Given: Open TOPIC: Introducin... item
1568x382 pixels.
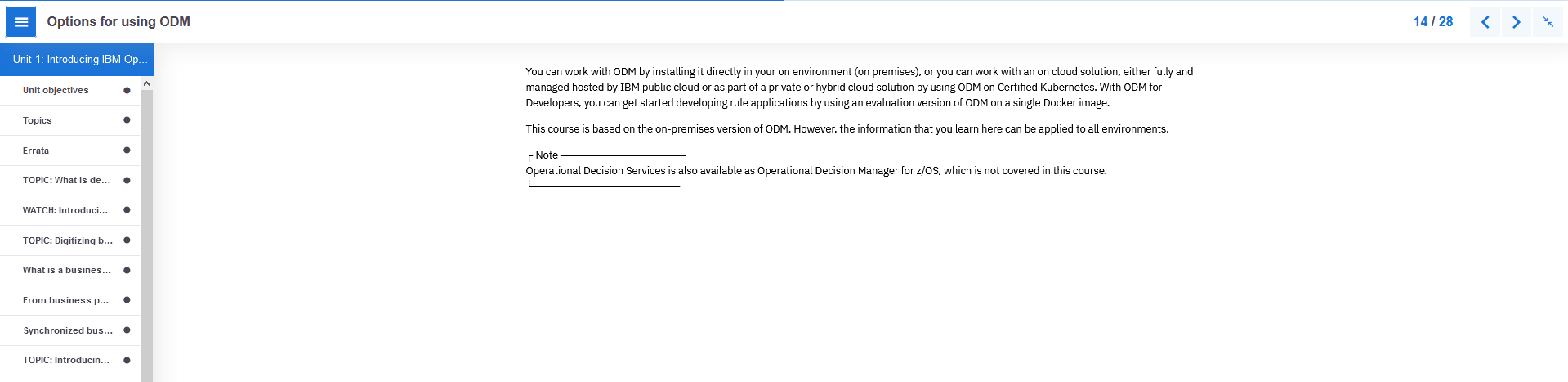Looking at the screenshot, I should coord(70,360).
